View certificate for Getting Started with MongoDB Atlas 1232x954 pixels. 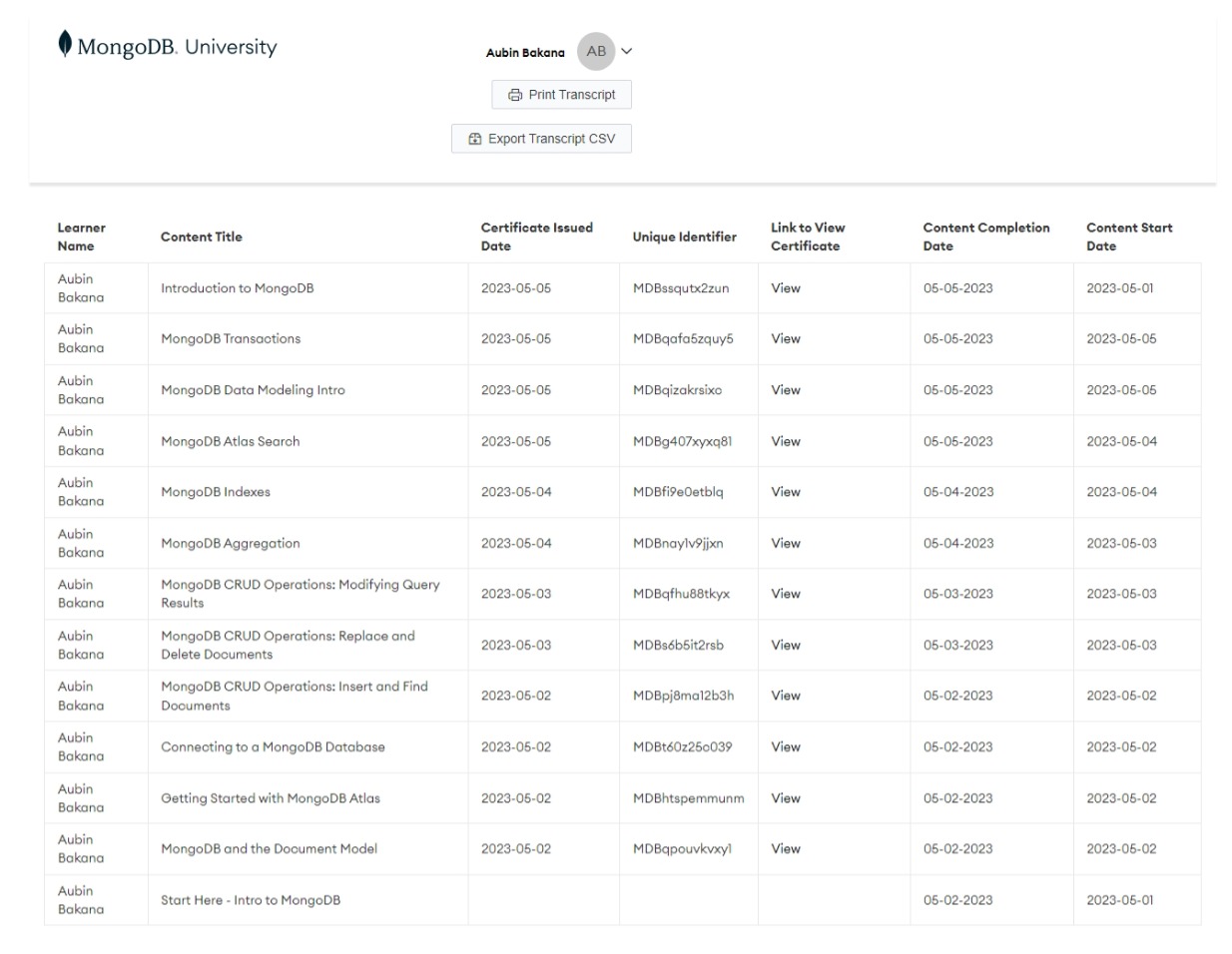click(786, 798)
